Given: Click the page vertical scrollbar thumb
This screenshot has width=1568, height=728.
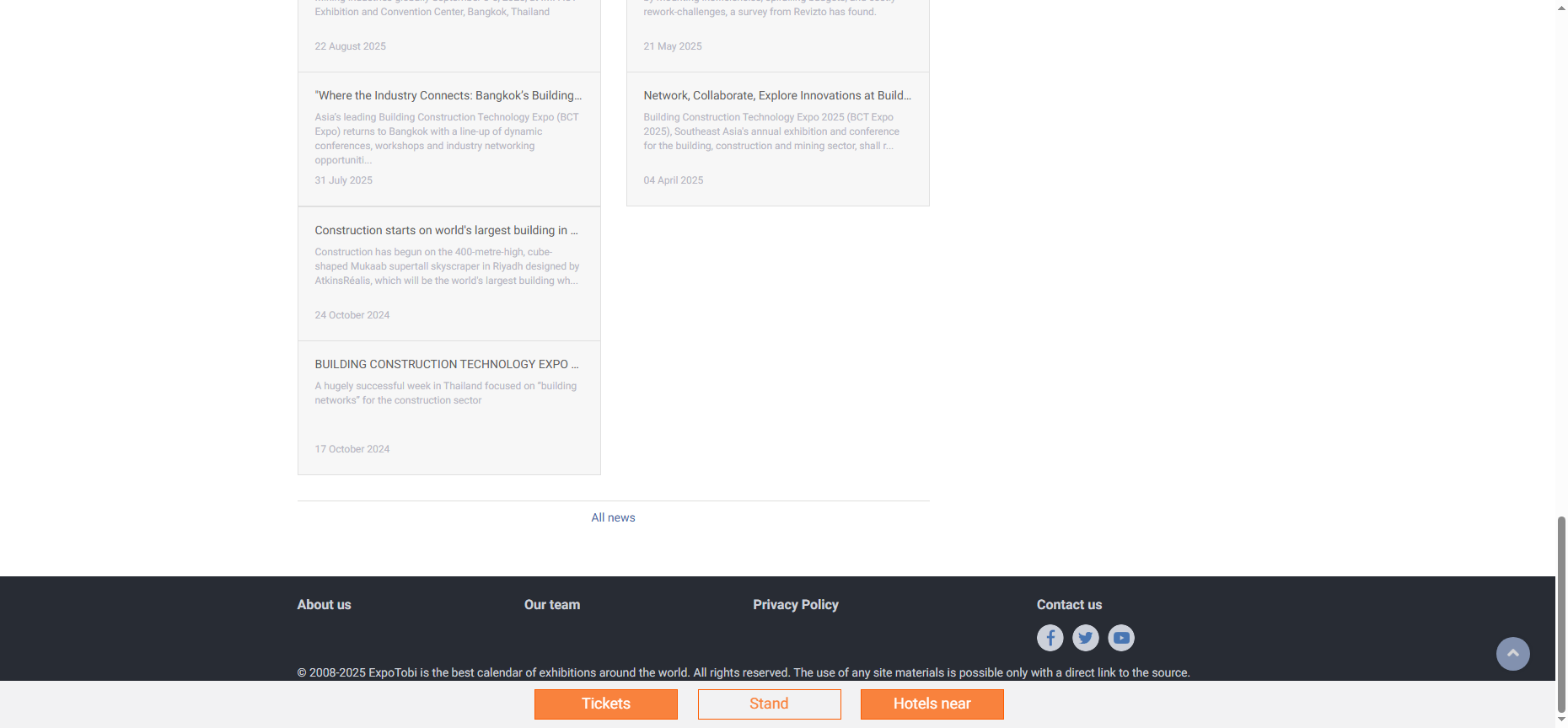Looking at the screenshot, I should tap(1561, 613).
